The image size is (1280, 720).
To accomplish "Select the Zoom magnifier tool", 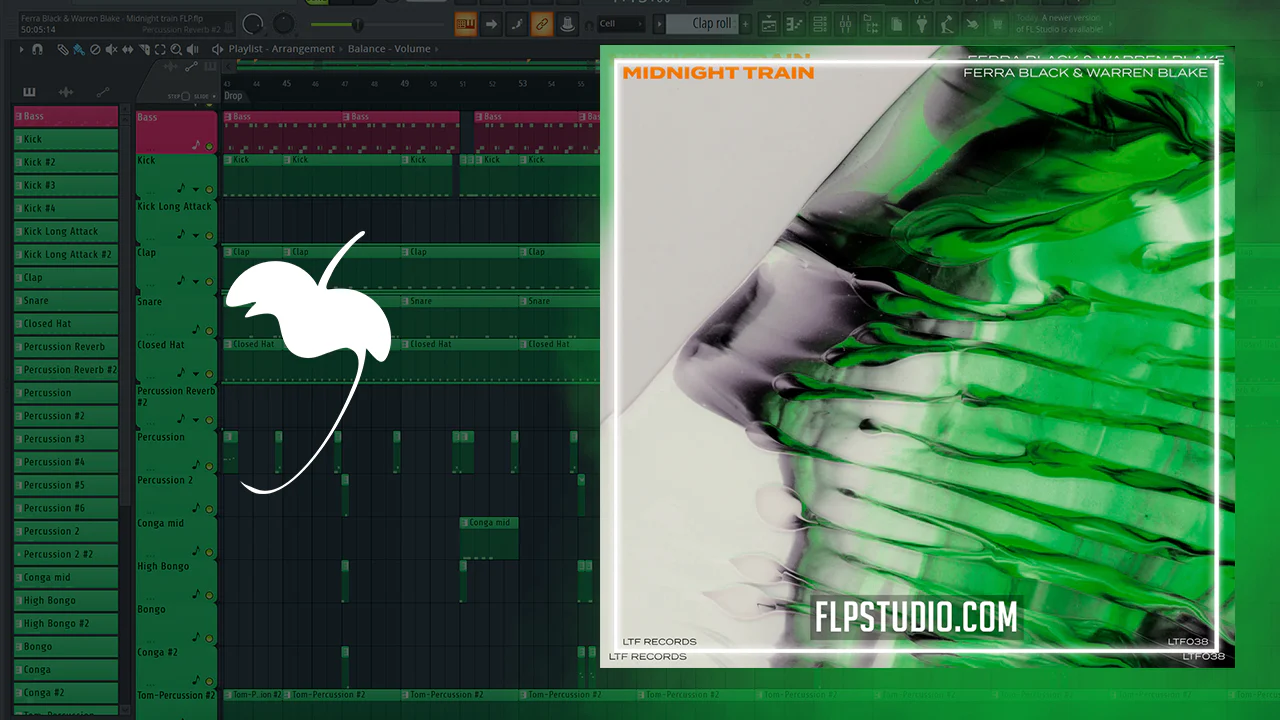I will coord(175,49).
